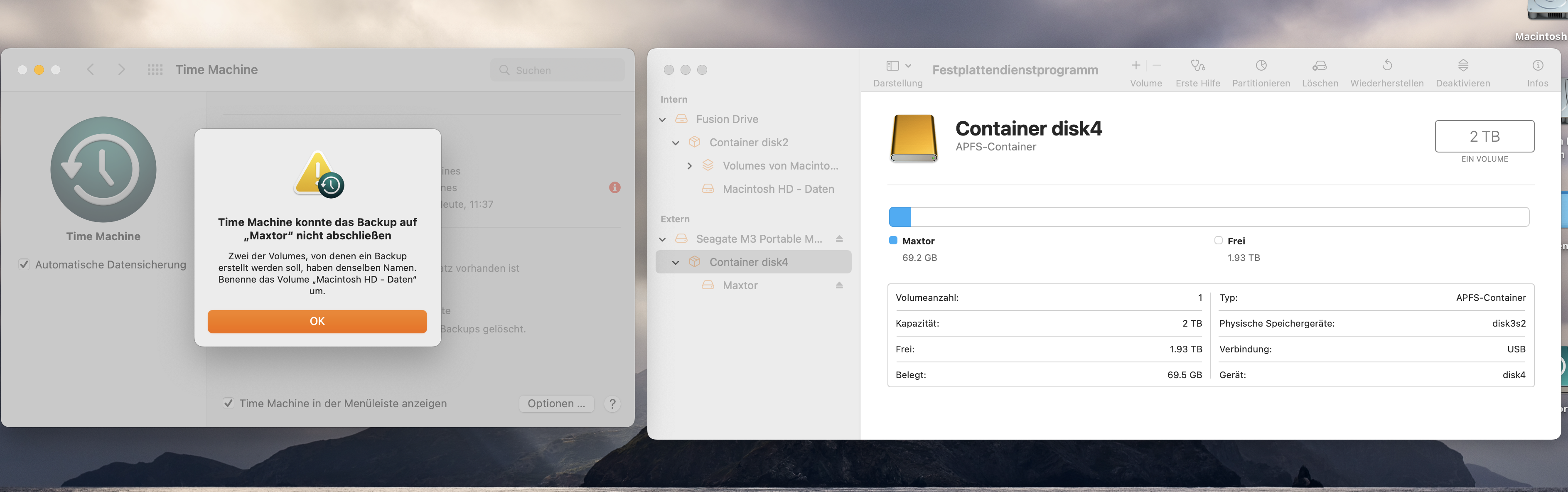1568x492 pixels.
Task: Open the Darstellung view dropdown
Action: pos(898,66)
